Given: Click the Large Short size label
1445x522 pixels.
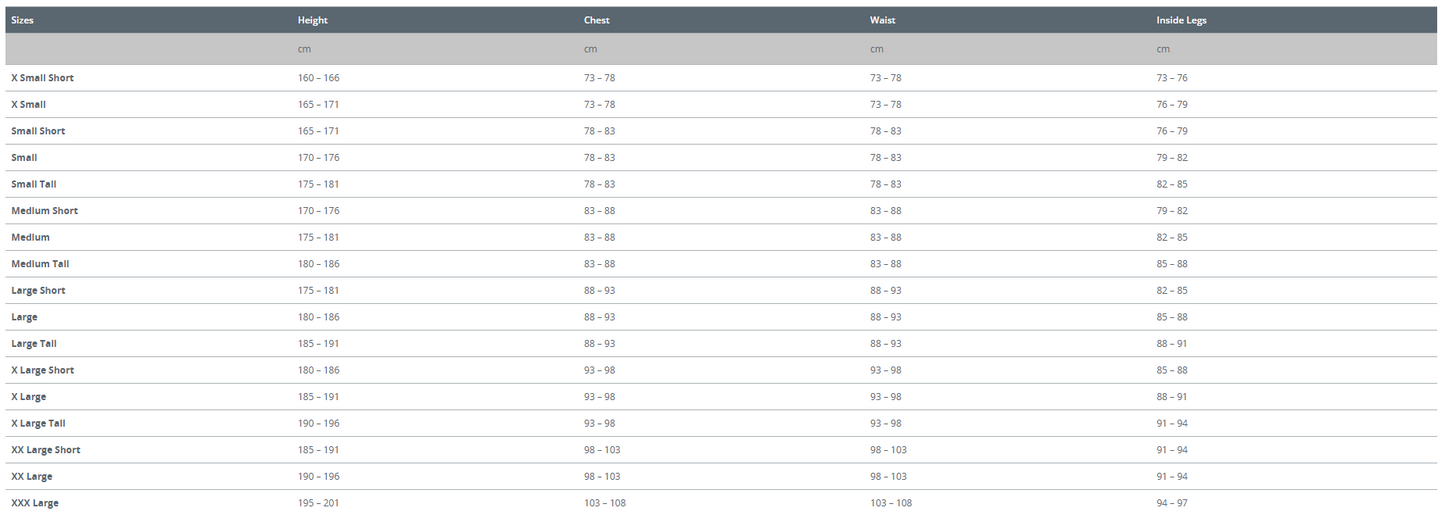Looking at the screenshot, I should tap(38, 290).
